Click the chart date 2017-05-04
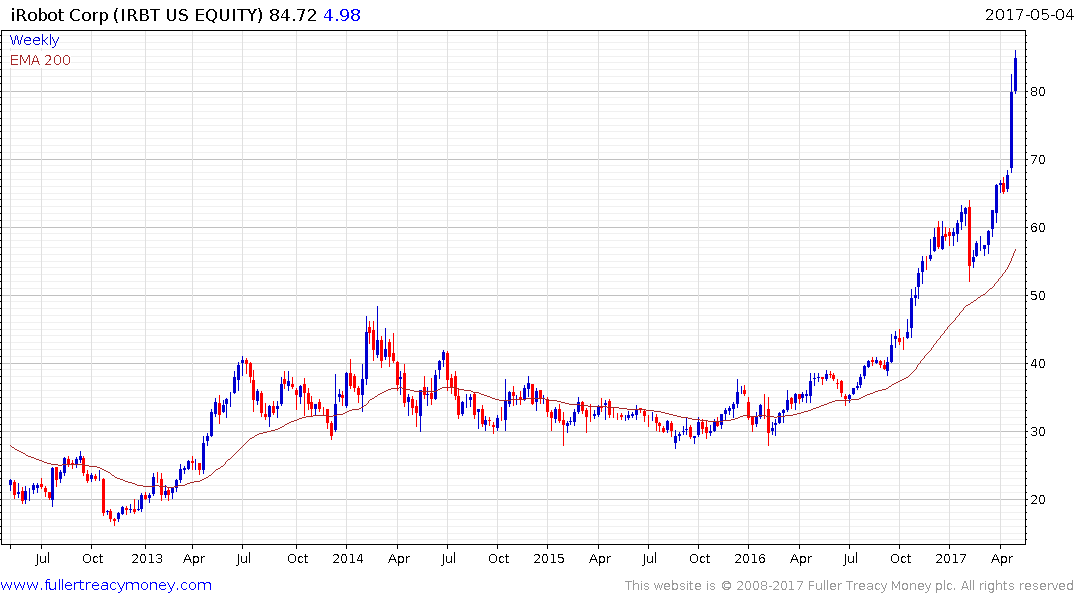1075x600 pixels. 1029,14
